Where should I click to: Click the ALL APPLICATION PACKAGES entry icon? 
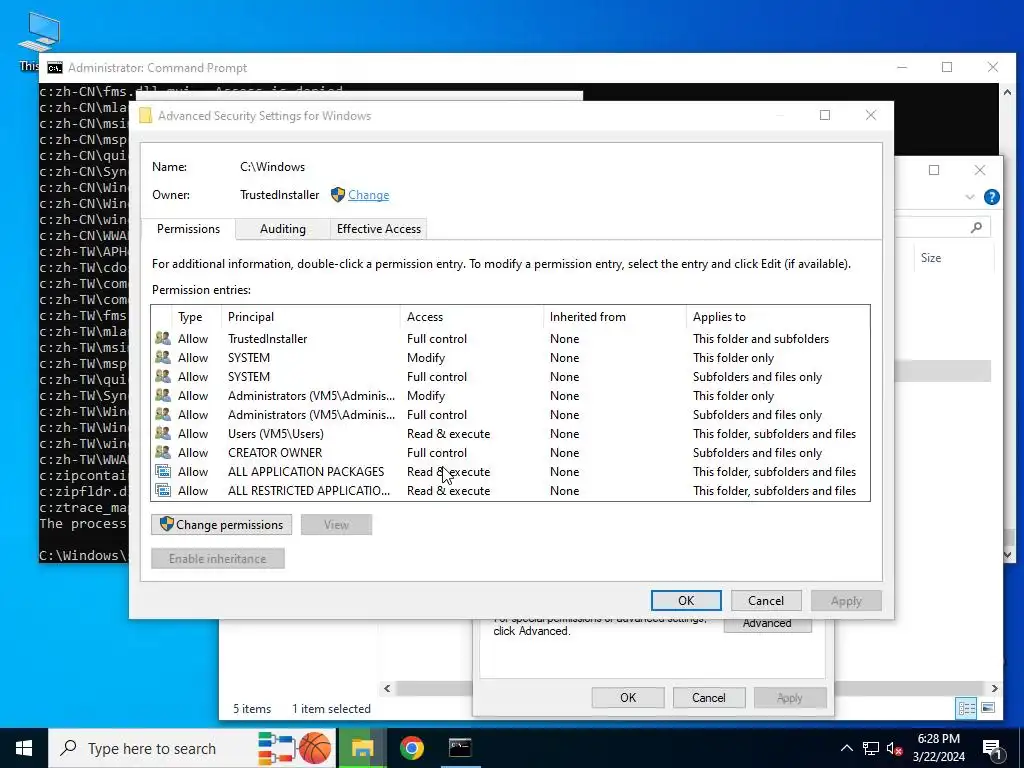click(x=163, y=471)
